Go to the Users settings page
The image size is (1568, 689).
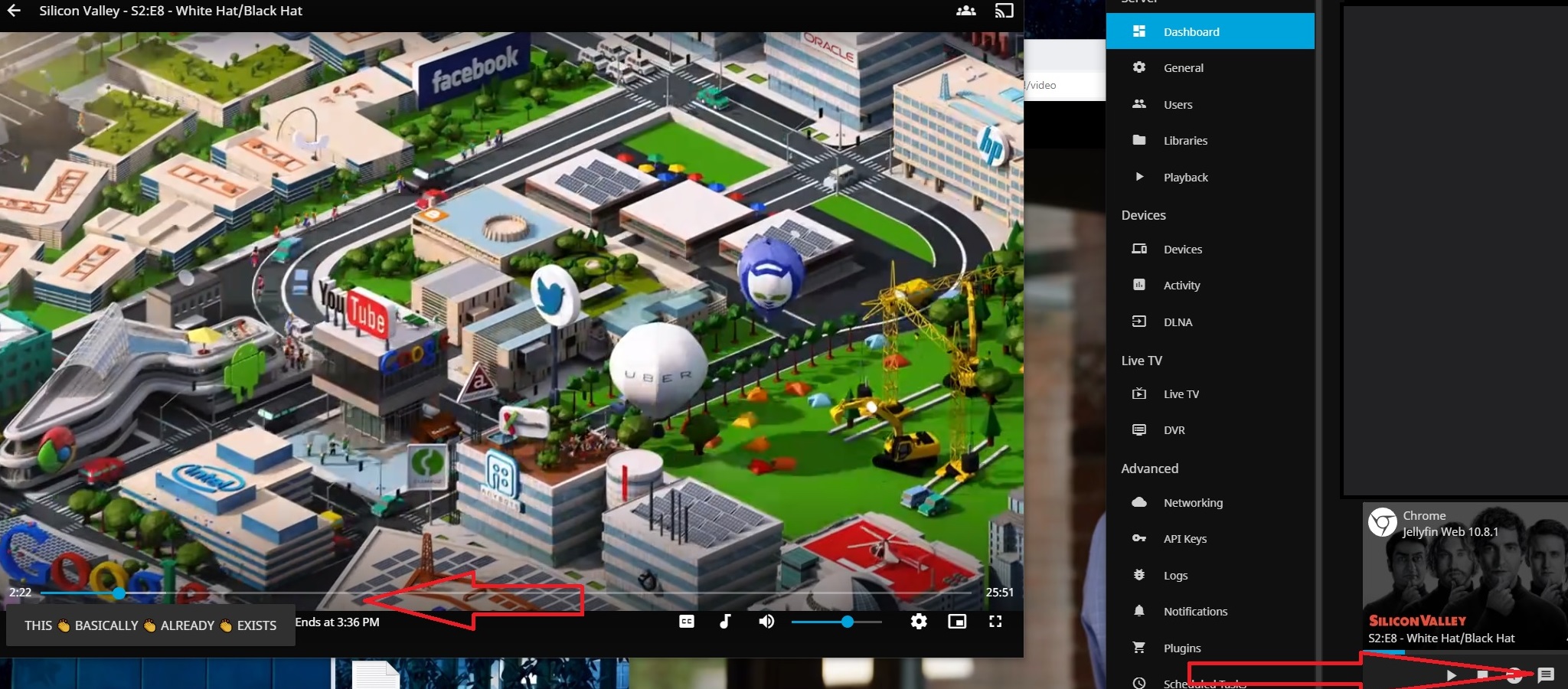tap(1178, 105)
